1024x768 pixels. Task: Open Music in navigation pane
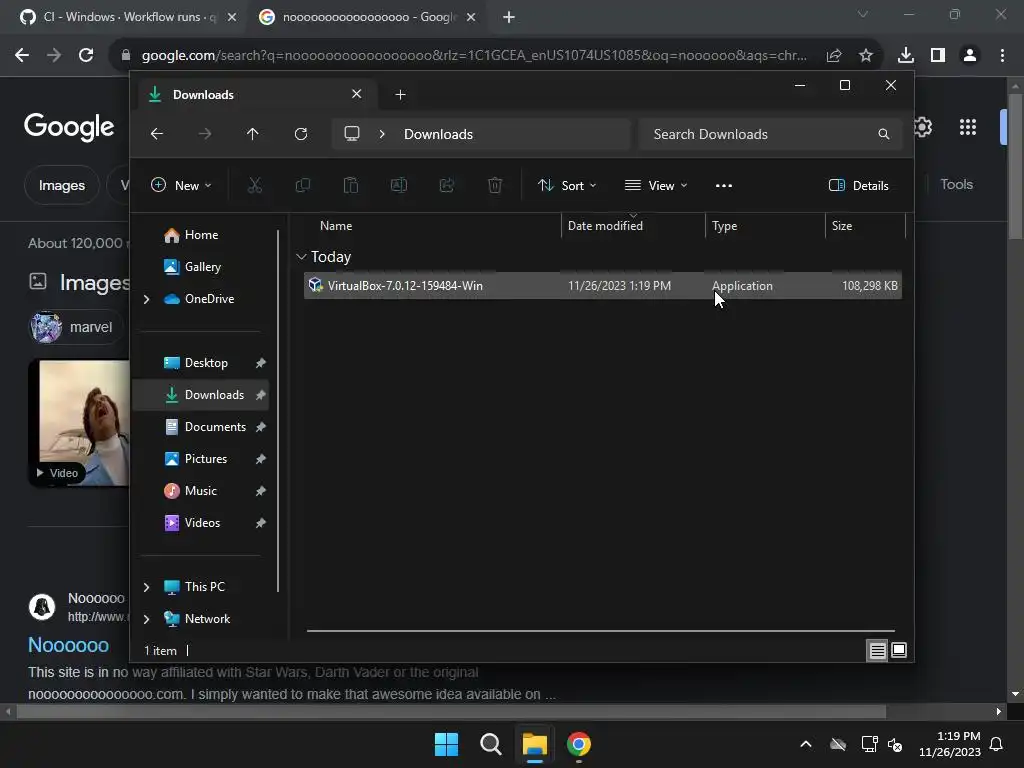(201, 491)
